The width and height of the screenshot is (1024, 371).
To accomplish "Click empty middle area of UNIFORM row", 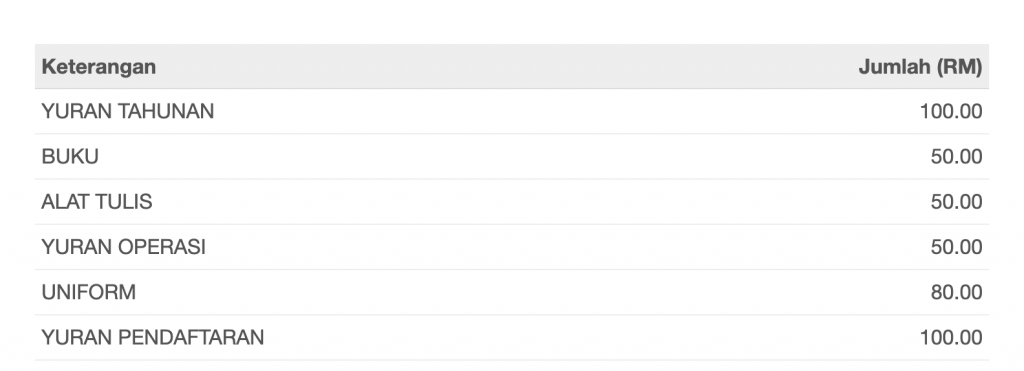I will [512, 292].
